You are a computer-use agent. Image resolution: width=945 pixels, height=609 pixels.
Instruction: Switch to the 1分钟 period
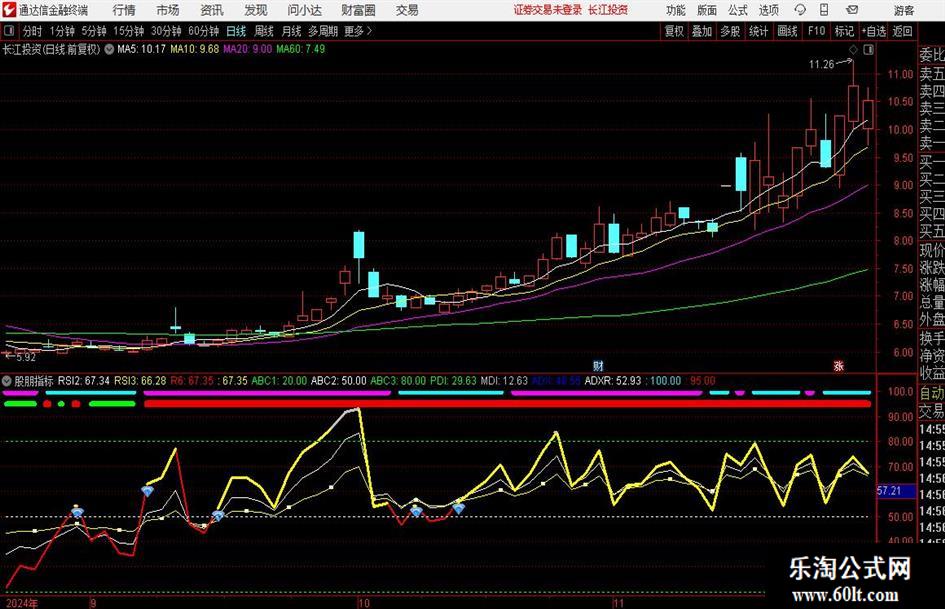pyautogui.click(x=61, y=31)
